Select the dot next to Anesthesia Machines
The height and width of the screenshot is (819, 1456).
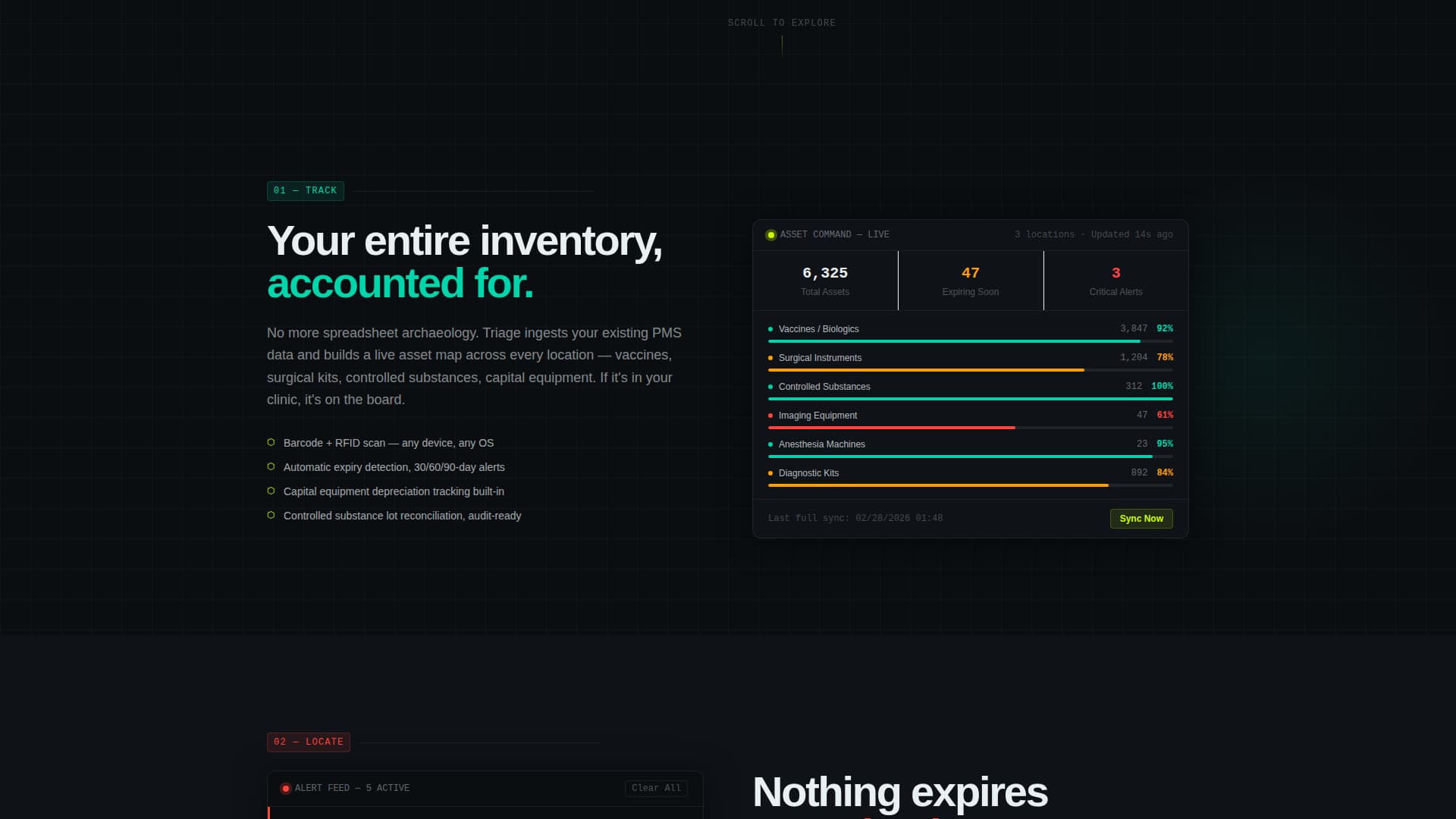771,444
